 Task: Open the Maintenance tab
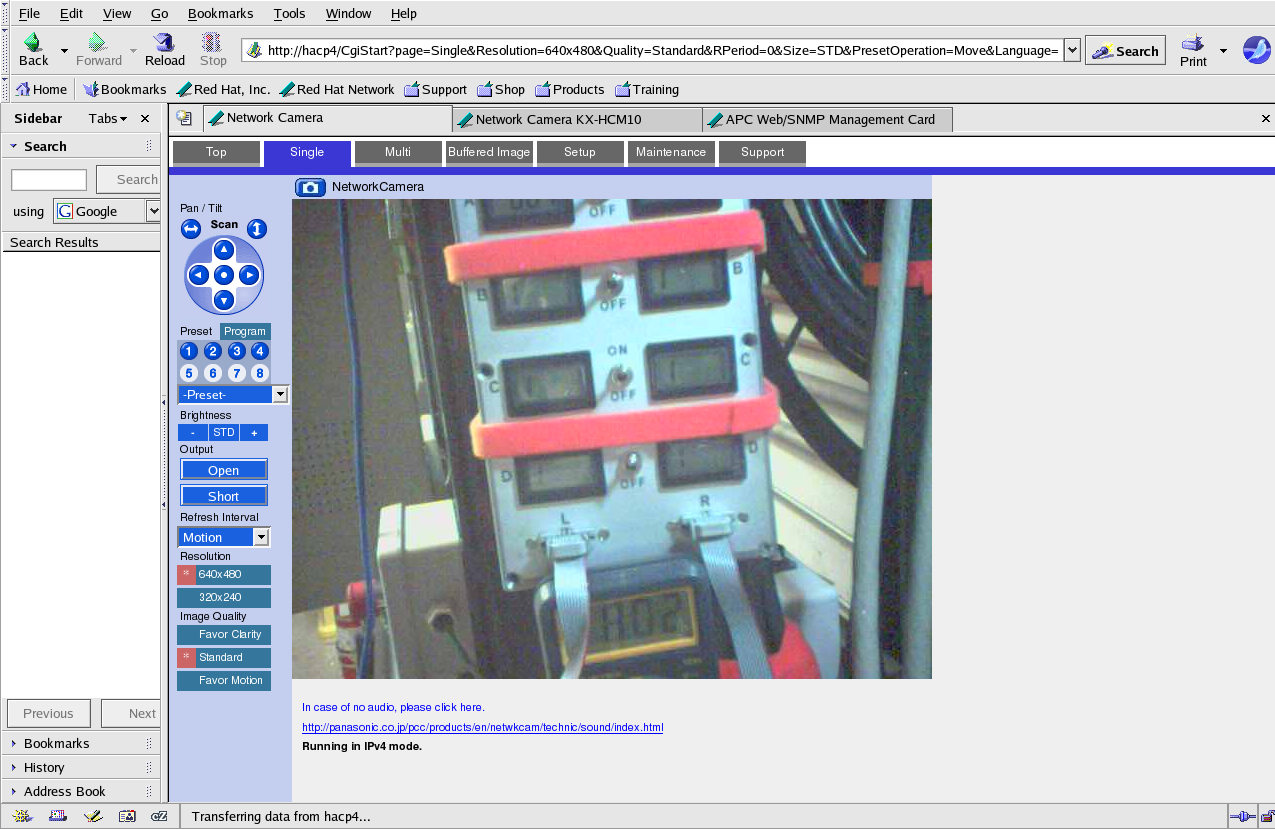pos(671,152)
